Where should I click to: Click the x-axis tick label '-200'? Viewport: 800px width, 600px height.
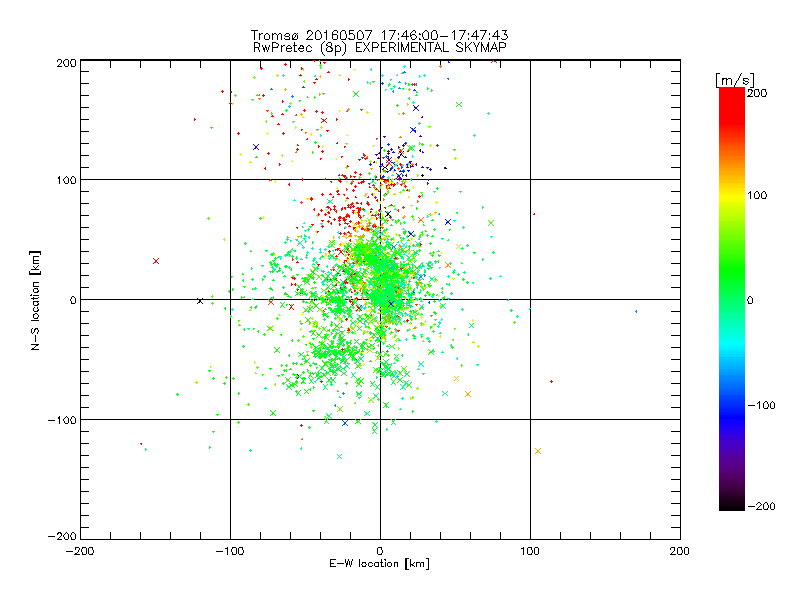click(x=80, y=551)
